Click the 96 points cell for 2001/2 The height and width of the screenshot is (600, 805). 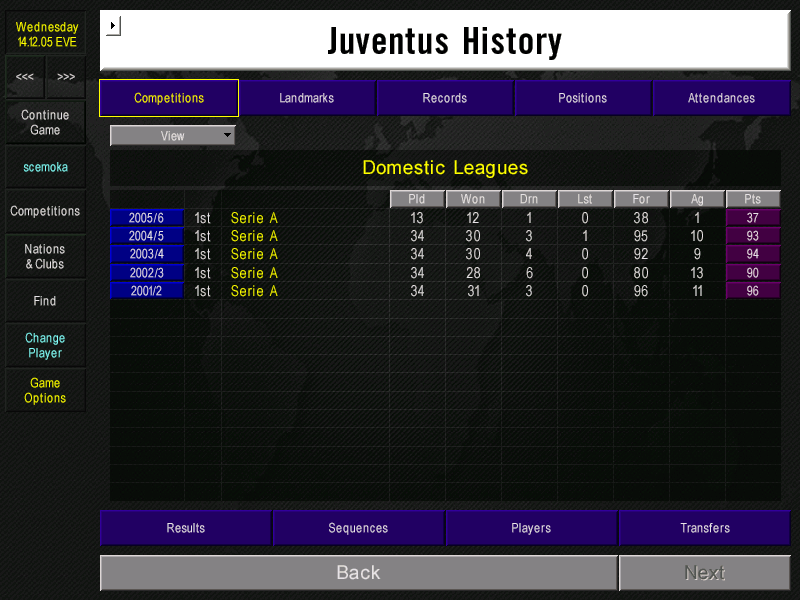(753, 291)
